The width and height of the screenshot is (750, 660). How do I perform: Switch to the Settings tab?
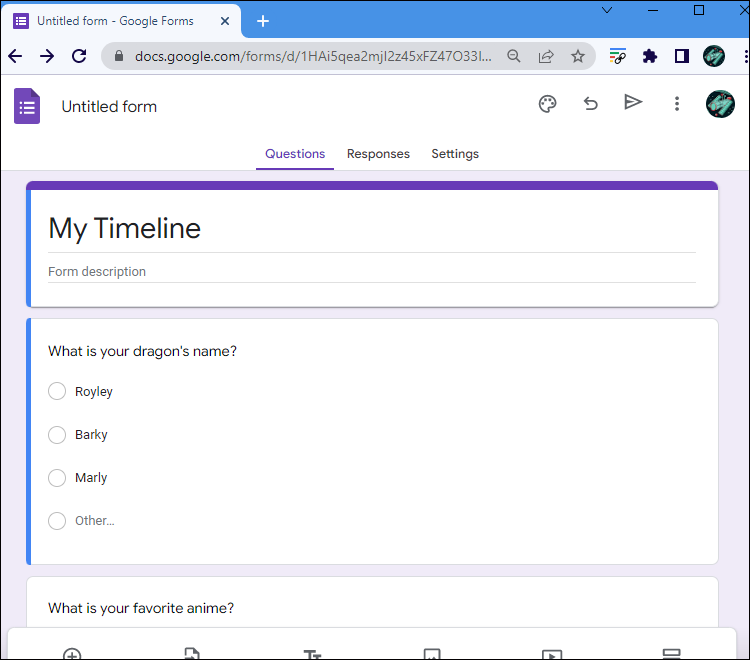(x=455, y=154)
